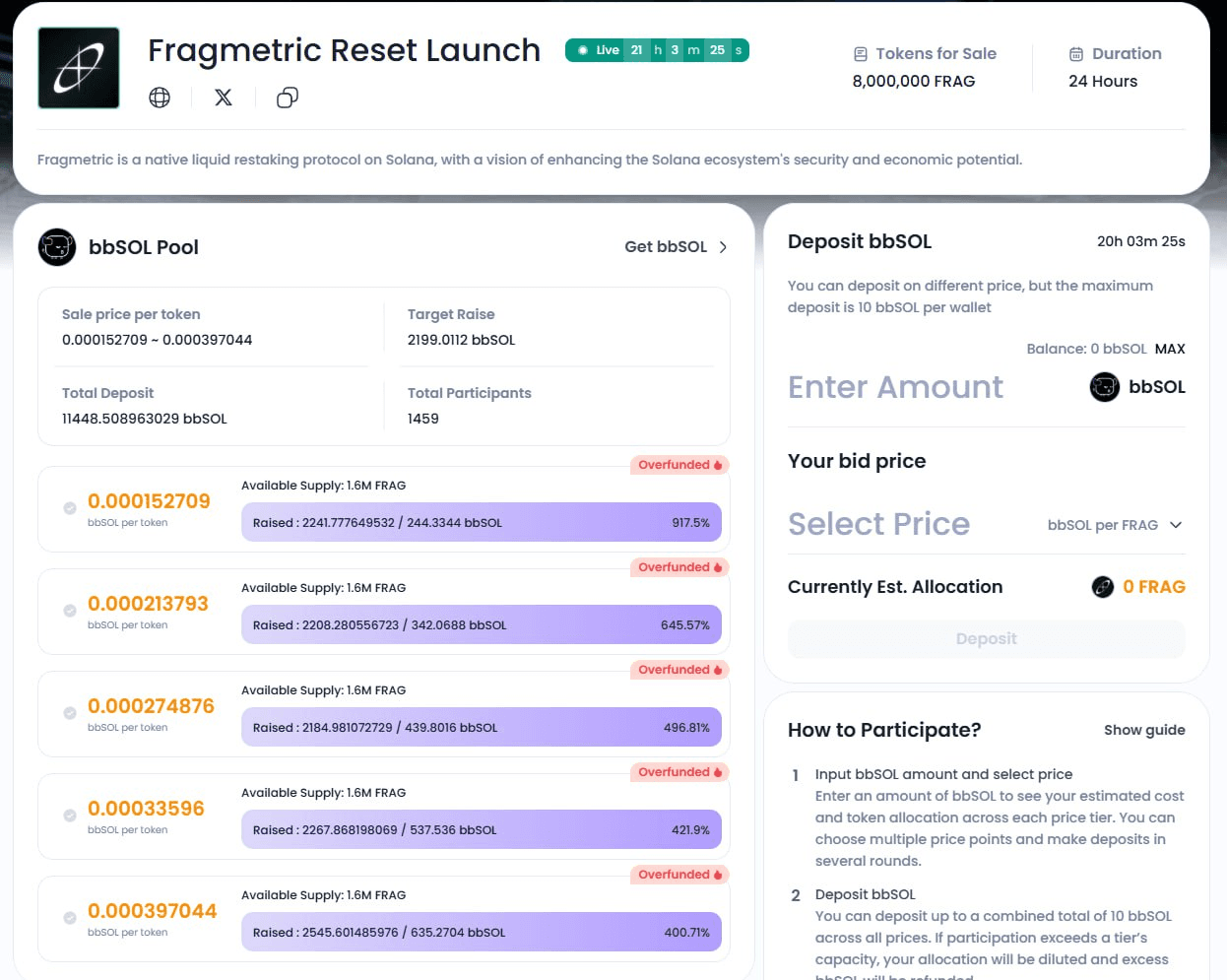Click the Balance: 0 bbSOL text
Screen dimensions: 1227x980
click(x=1086, y=349)
